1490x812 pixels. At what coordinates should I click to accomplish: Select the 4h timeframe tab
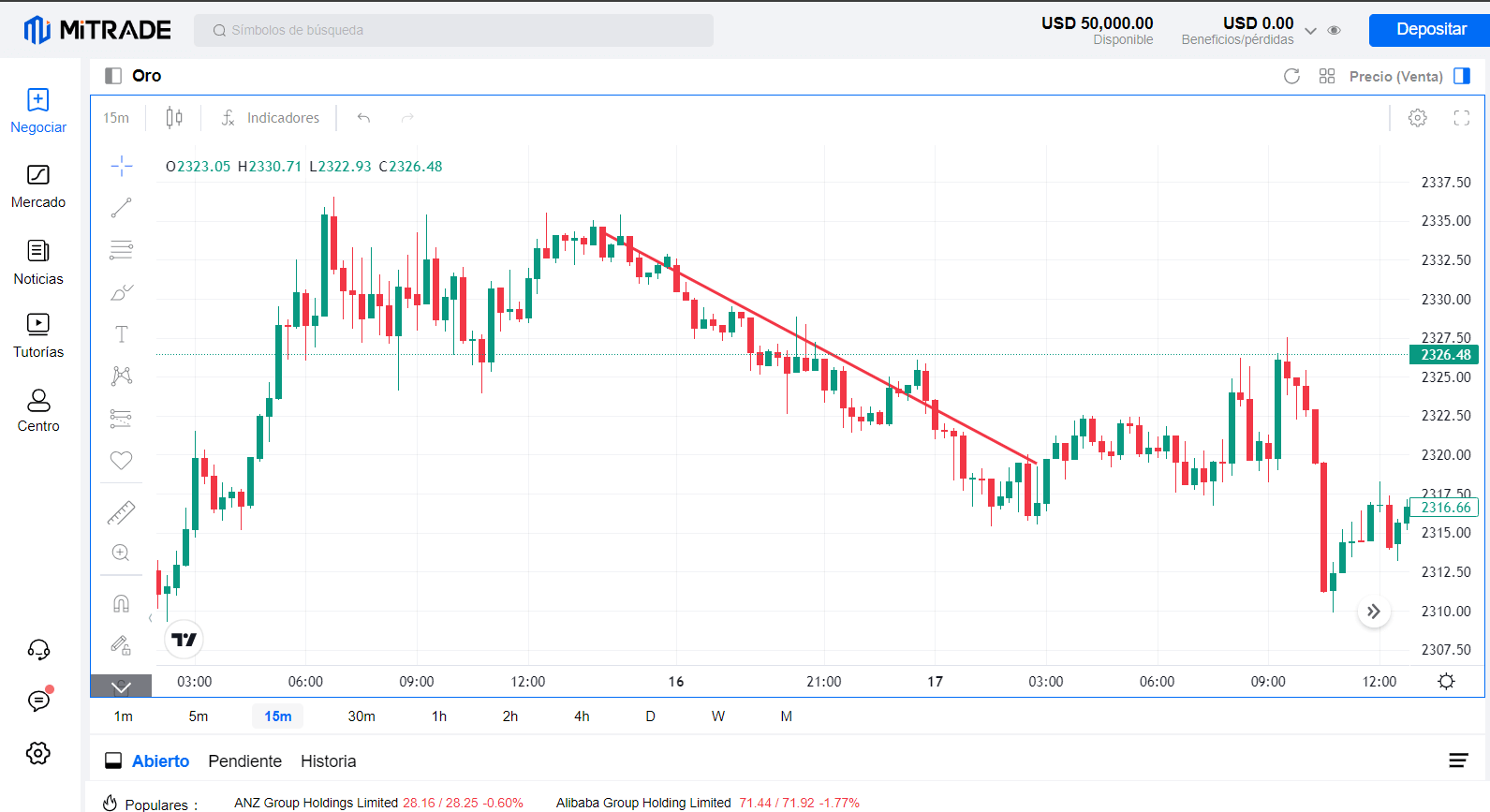coord(582,716)
